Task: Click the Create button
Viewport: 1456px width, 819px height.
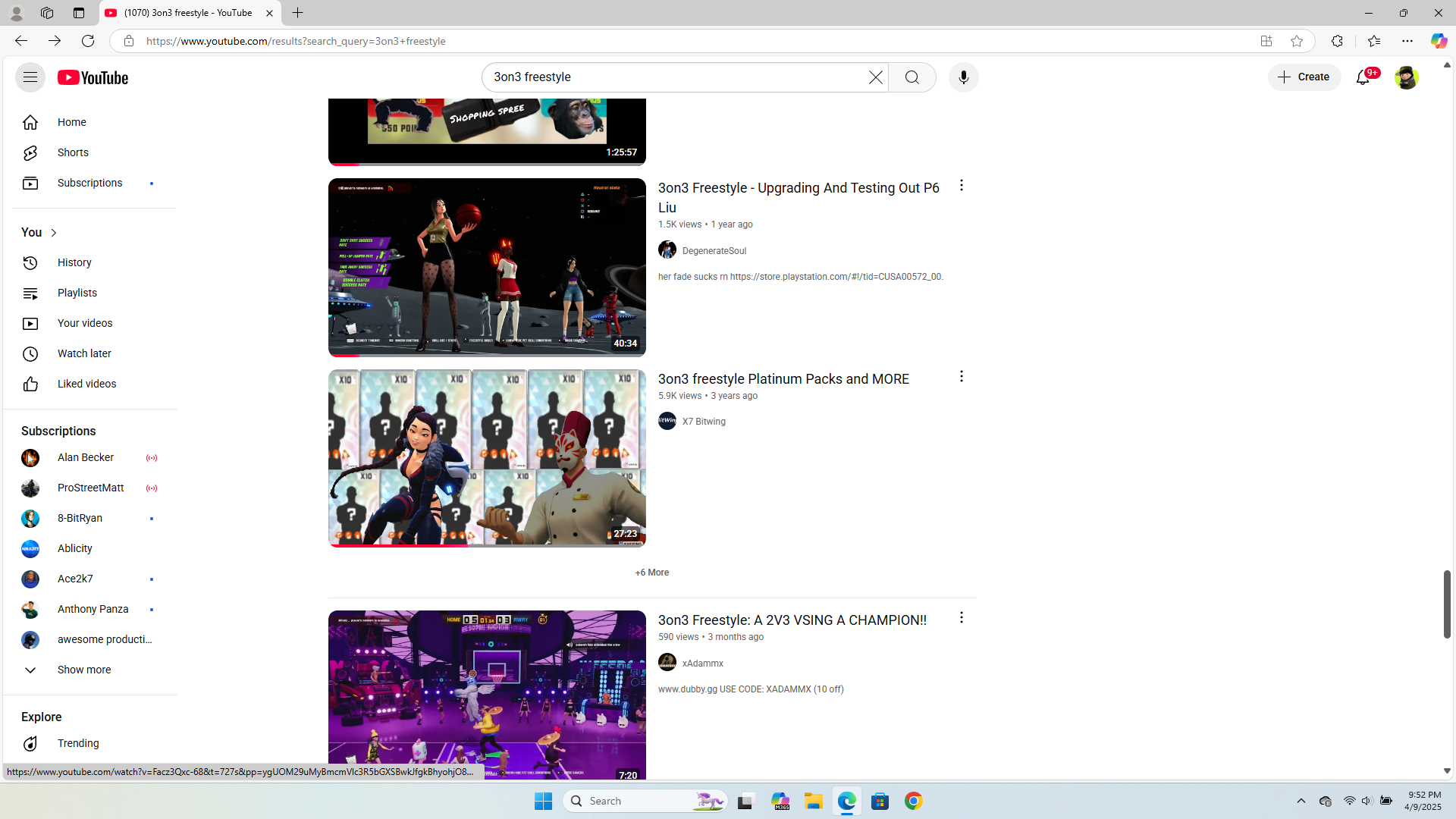Action: point(1304,77)
